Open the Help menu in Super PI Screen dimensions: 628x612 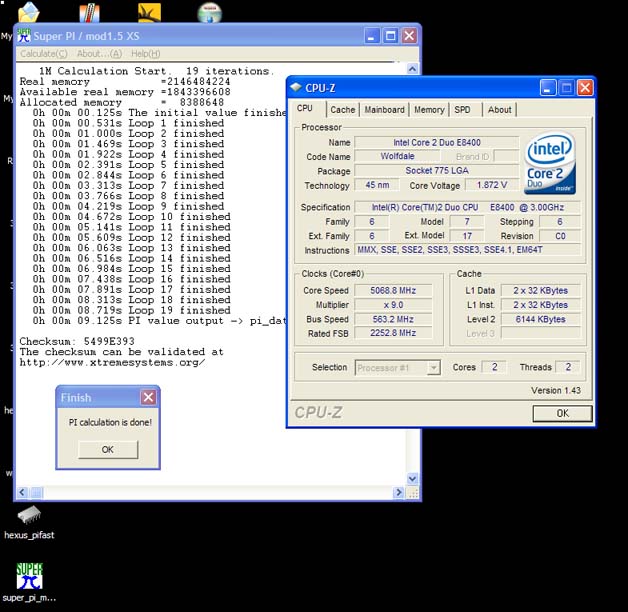pos(146,54)
